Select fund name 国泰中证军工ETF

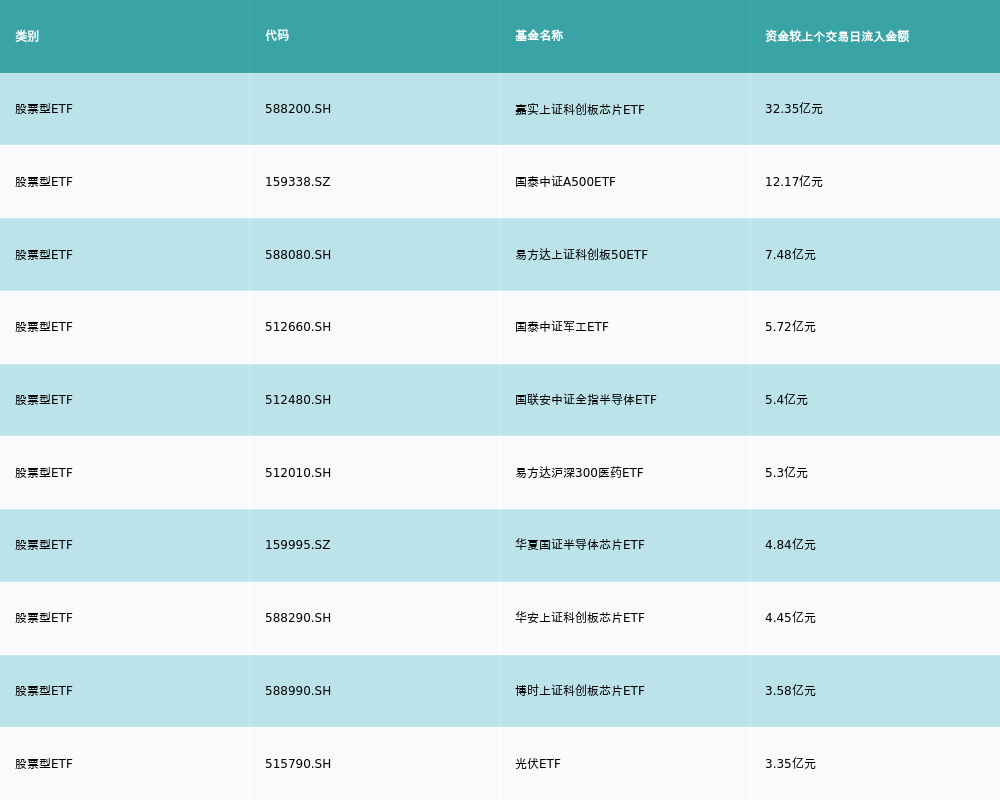click(562, 327)
